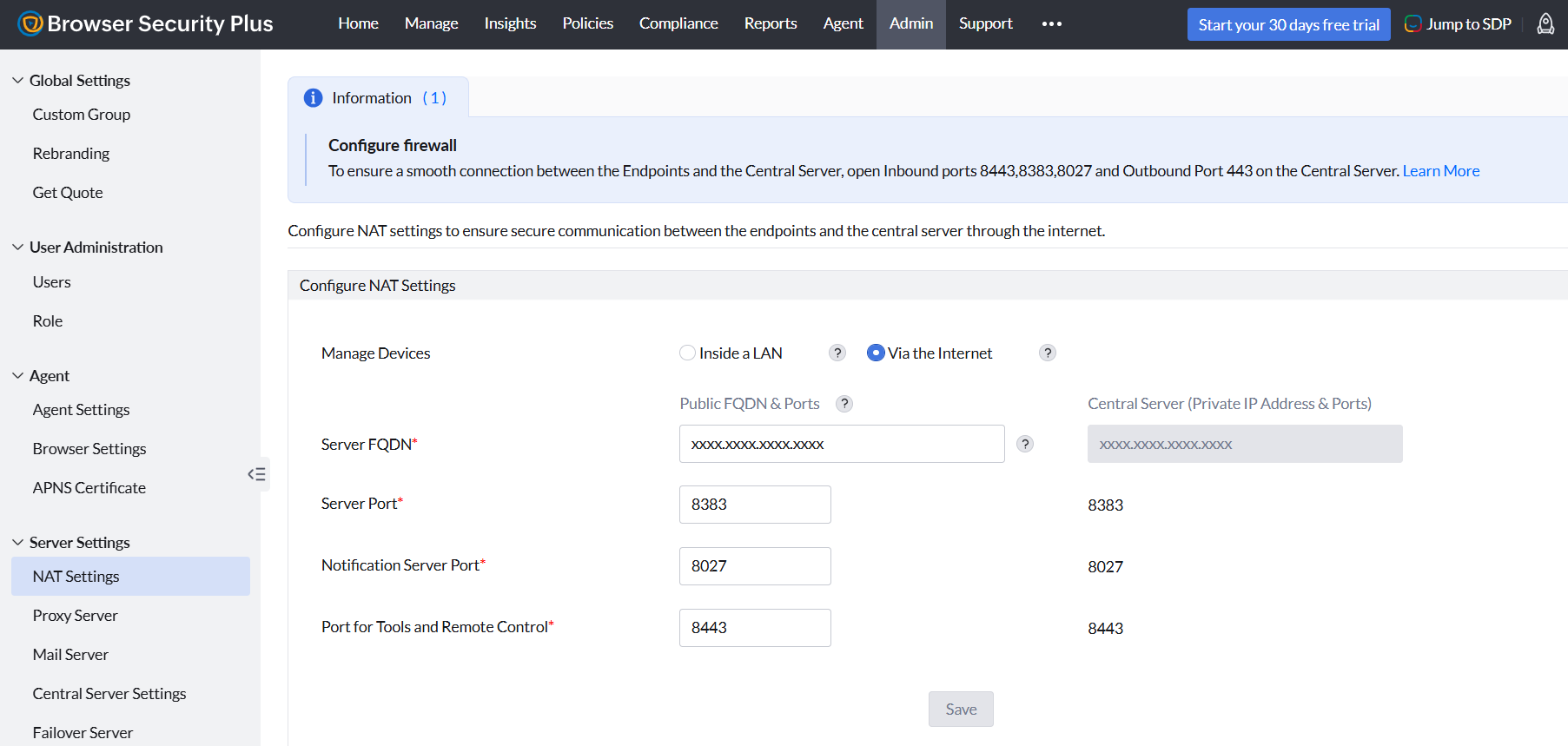Open the Reports menu

pos(771,23)
